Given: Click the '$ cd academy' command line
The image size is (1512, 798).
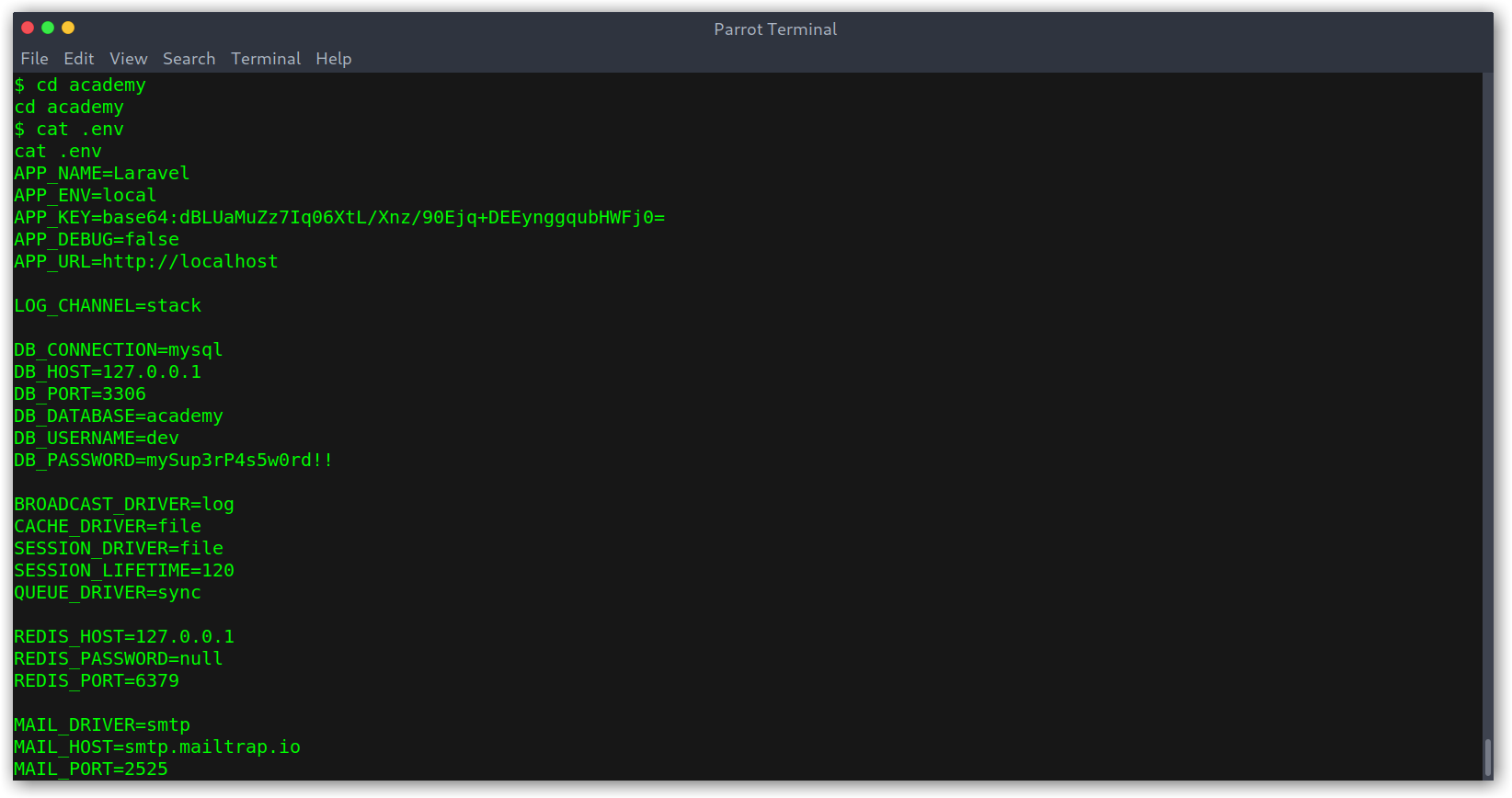Looking at the screenshot, I should [x=80, y=85].
